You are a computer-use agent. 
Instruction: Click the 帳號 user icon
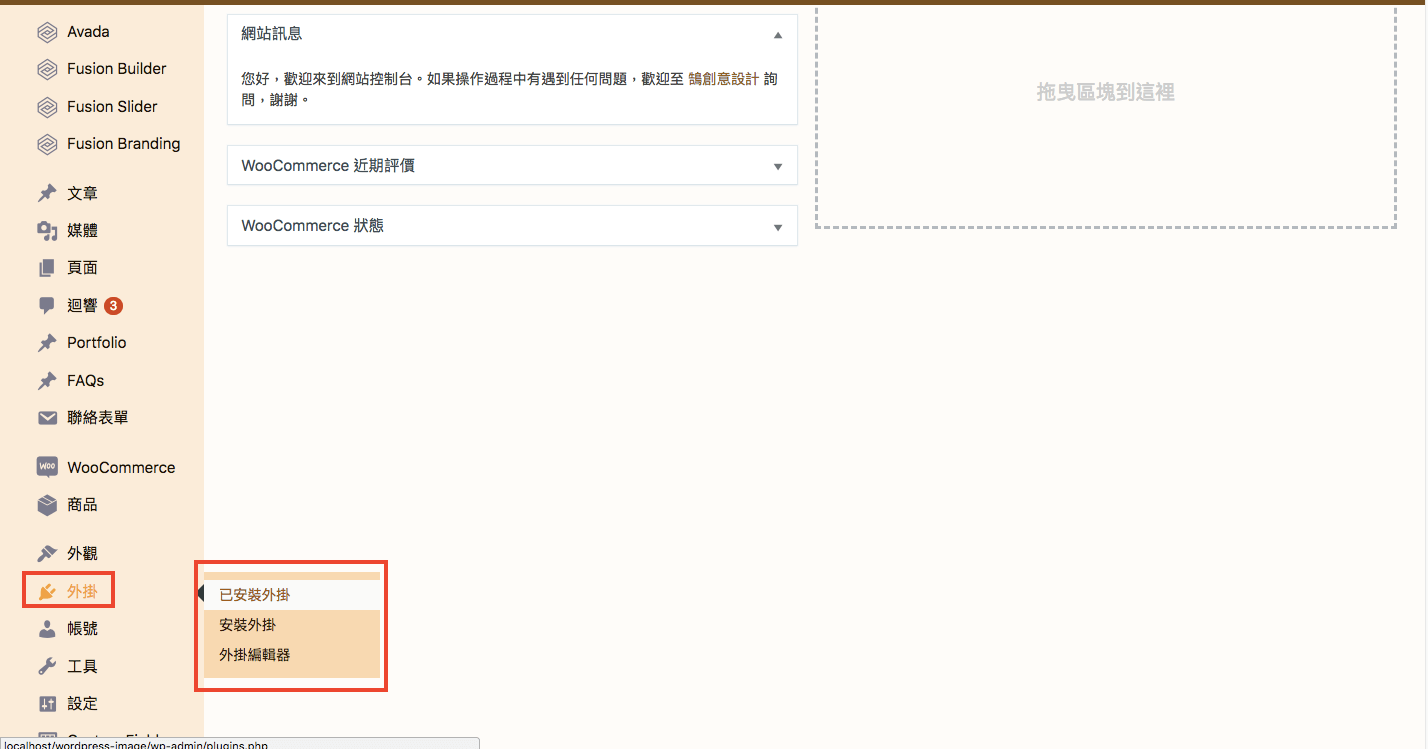point(47,629)
